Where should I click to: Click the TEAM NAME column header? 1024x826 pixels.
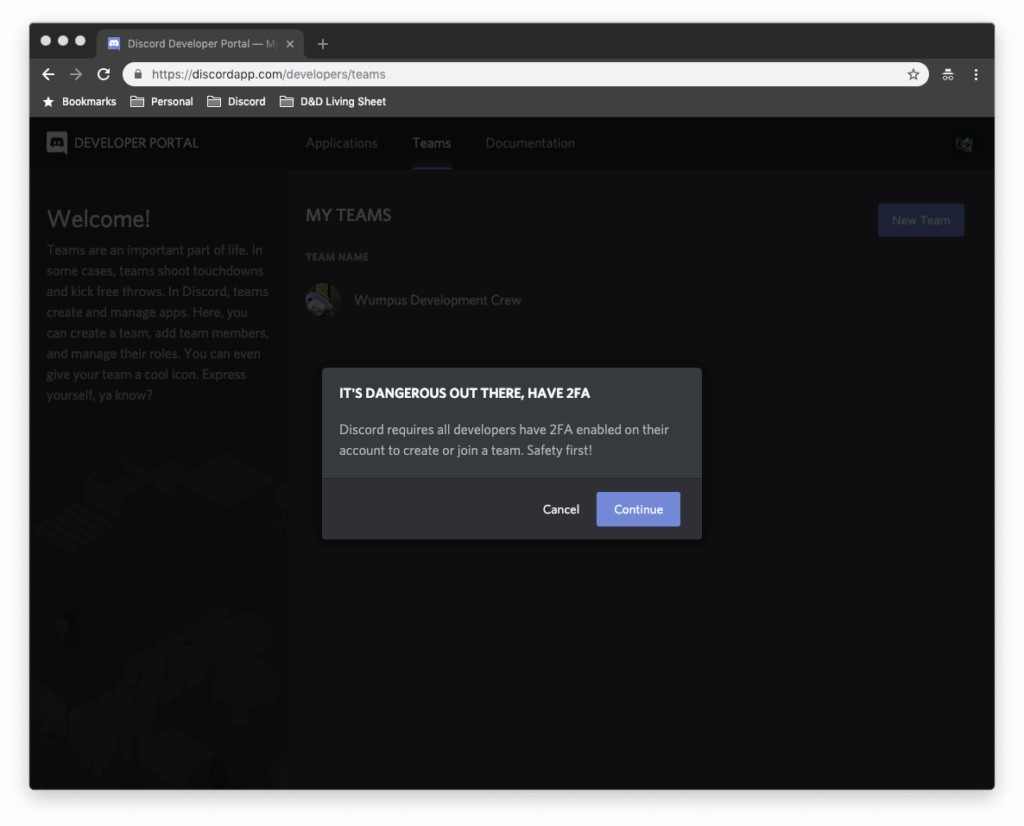(337, 257)
